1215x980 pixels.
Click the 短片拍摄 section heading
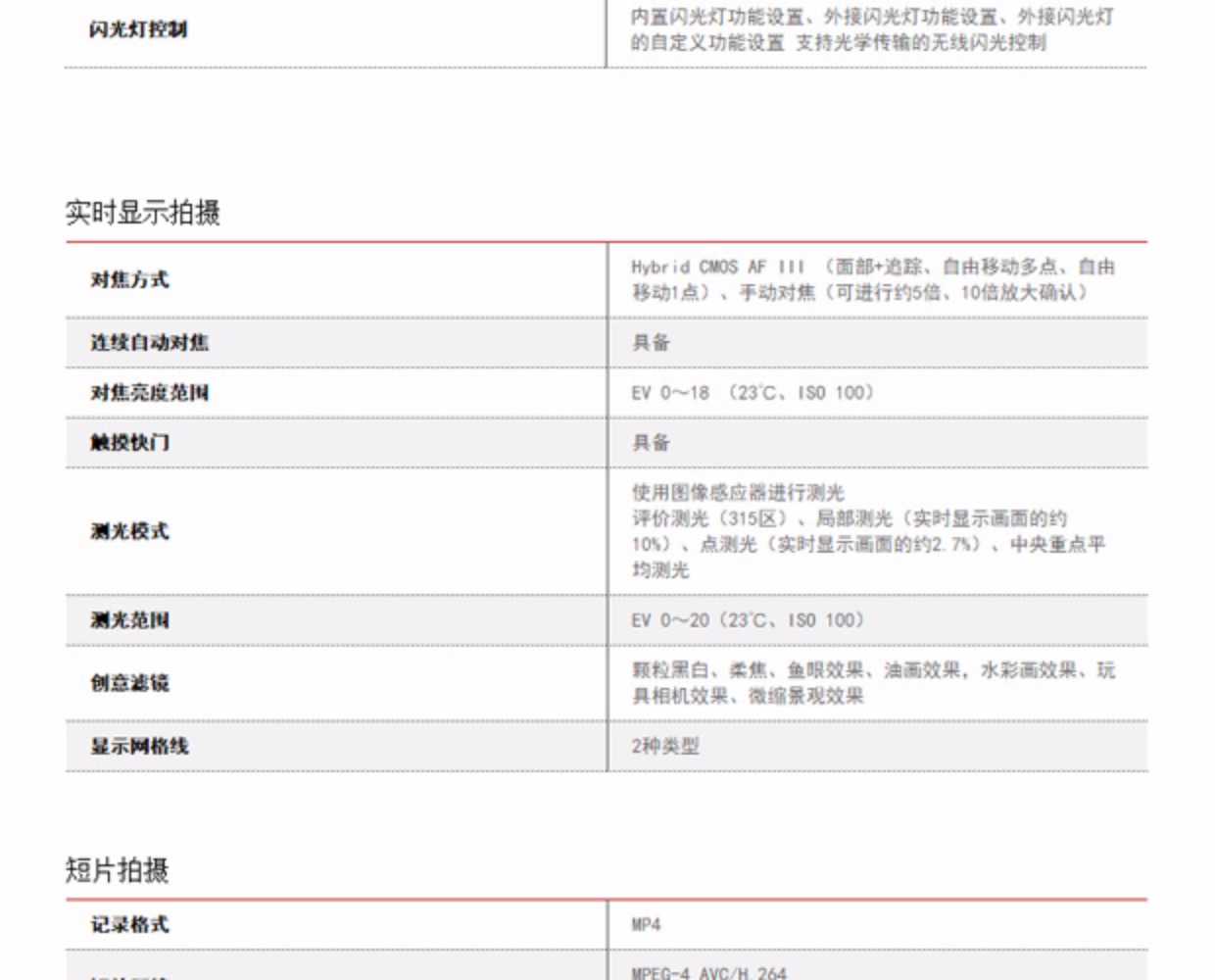118,870
